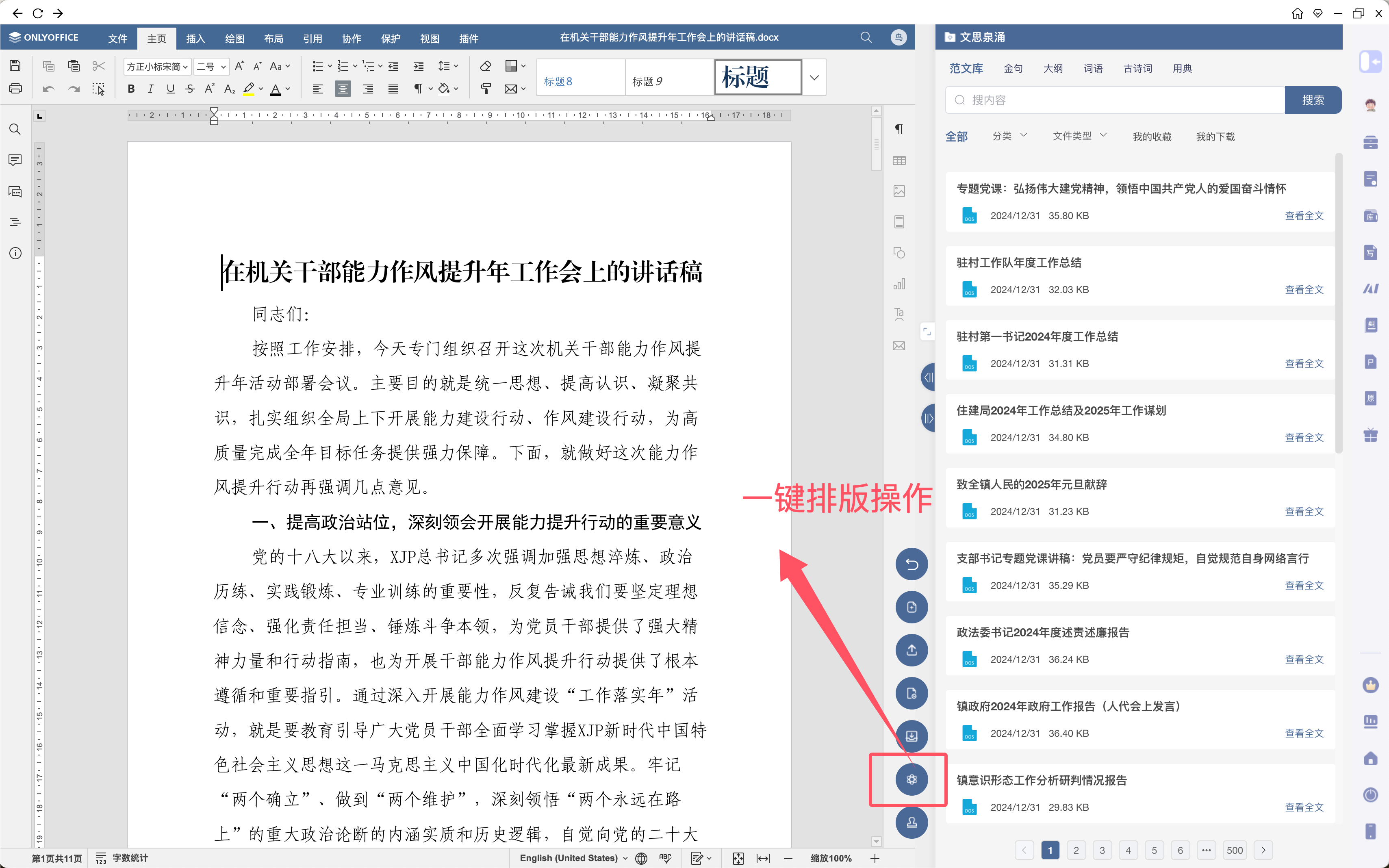Open Image settings in right sidebar

[x=899, y=191]
